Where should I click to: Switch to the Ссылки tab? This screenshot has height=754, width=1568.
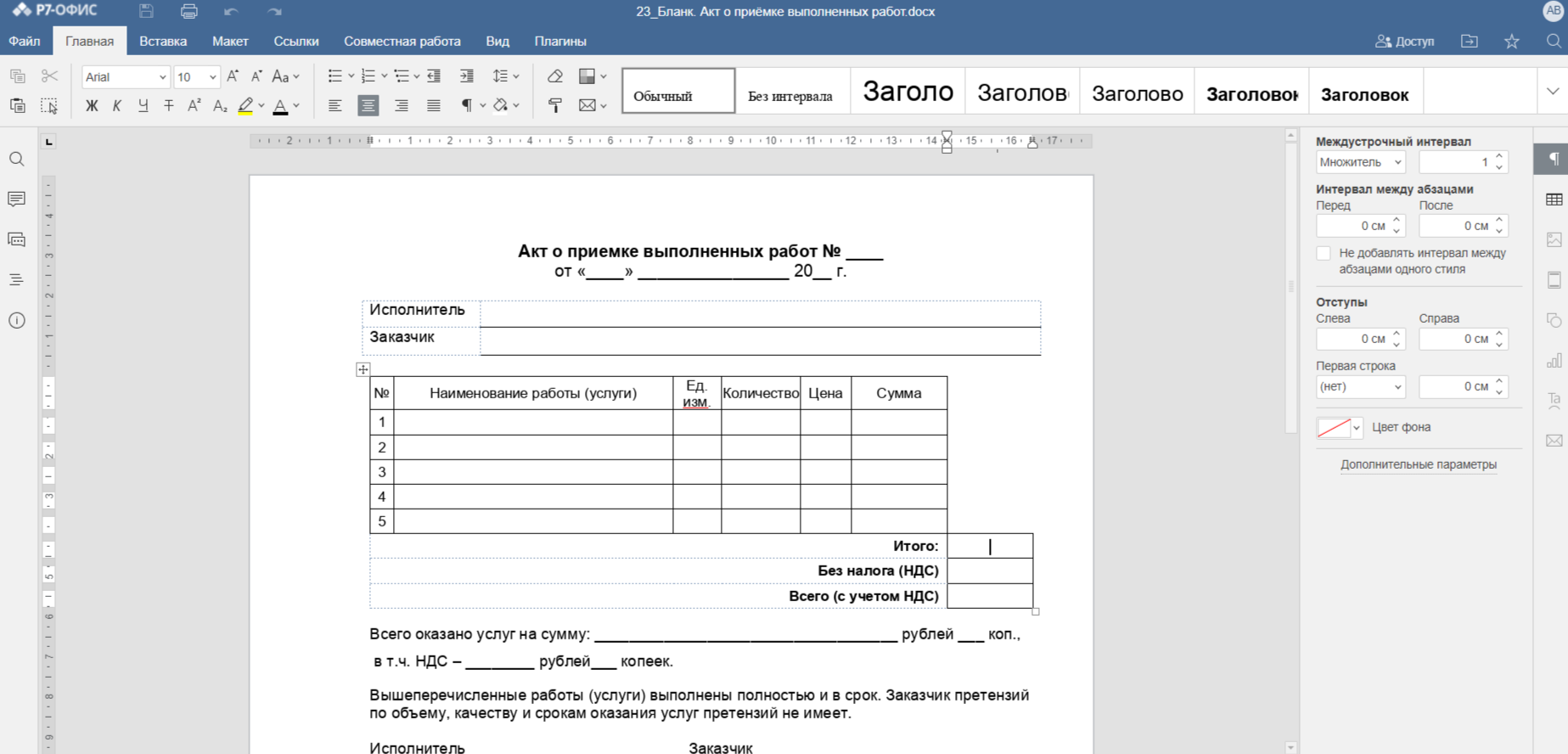(x=296, y=41)
